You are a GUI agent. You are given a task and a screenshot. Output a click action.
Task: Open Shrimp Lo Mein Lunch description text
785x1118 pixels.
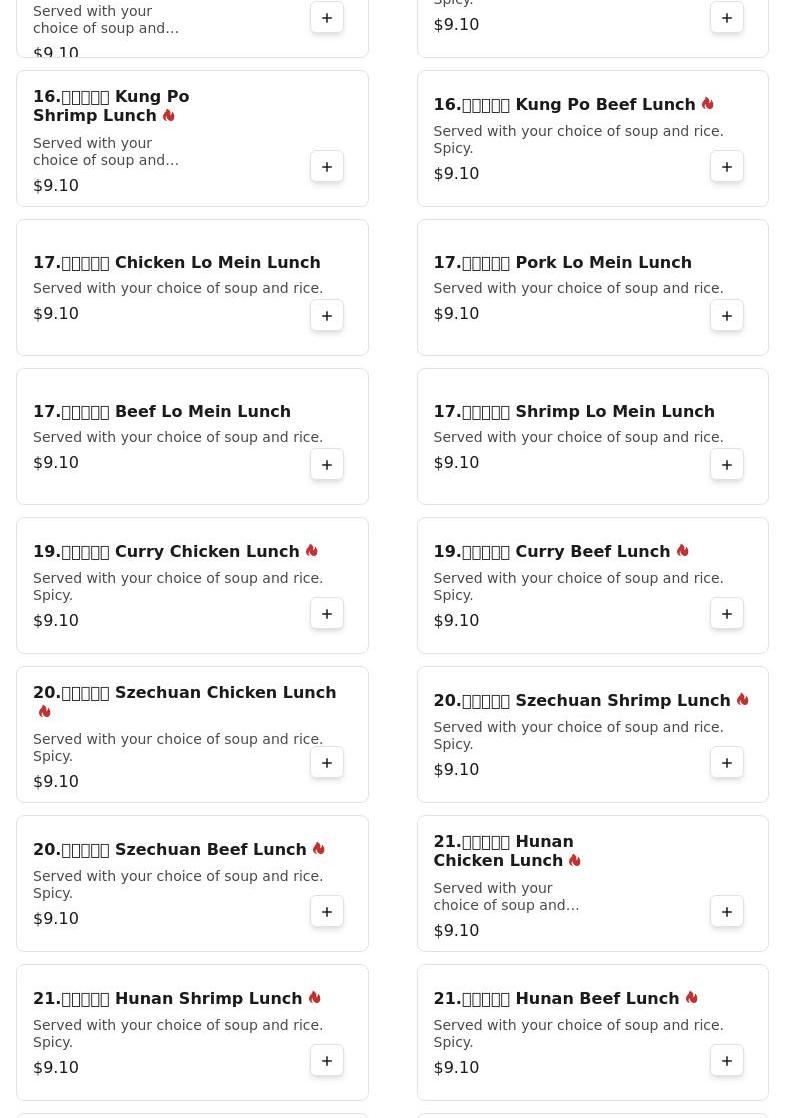(578, 437)
